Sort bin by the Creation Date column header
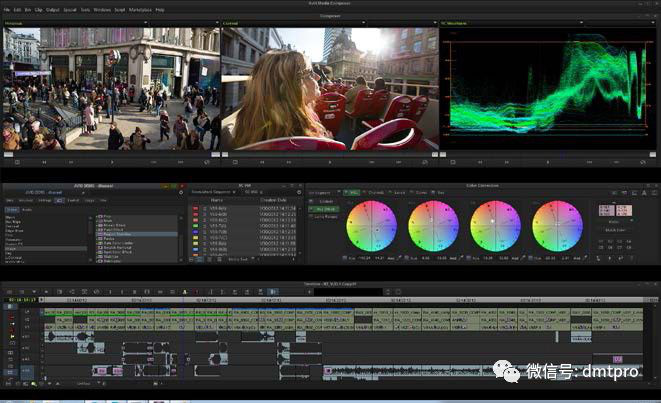Screen dimensions: 661x403 [x=273, y=200]
